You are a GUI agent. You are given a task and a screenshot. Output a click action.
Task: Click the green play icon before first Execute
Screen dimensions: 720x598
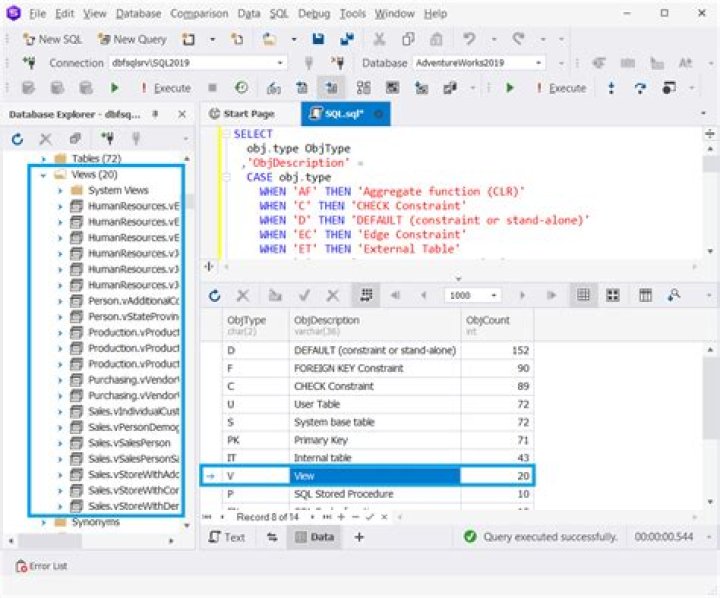pos(114,88)
